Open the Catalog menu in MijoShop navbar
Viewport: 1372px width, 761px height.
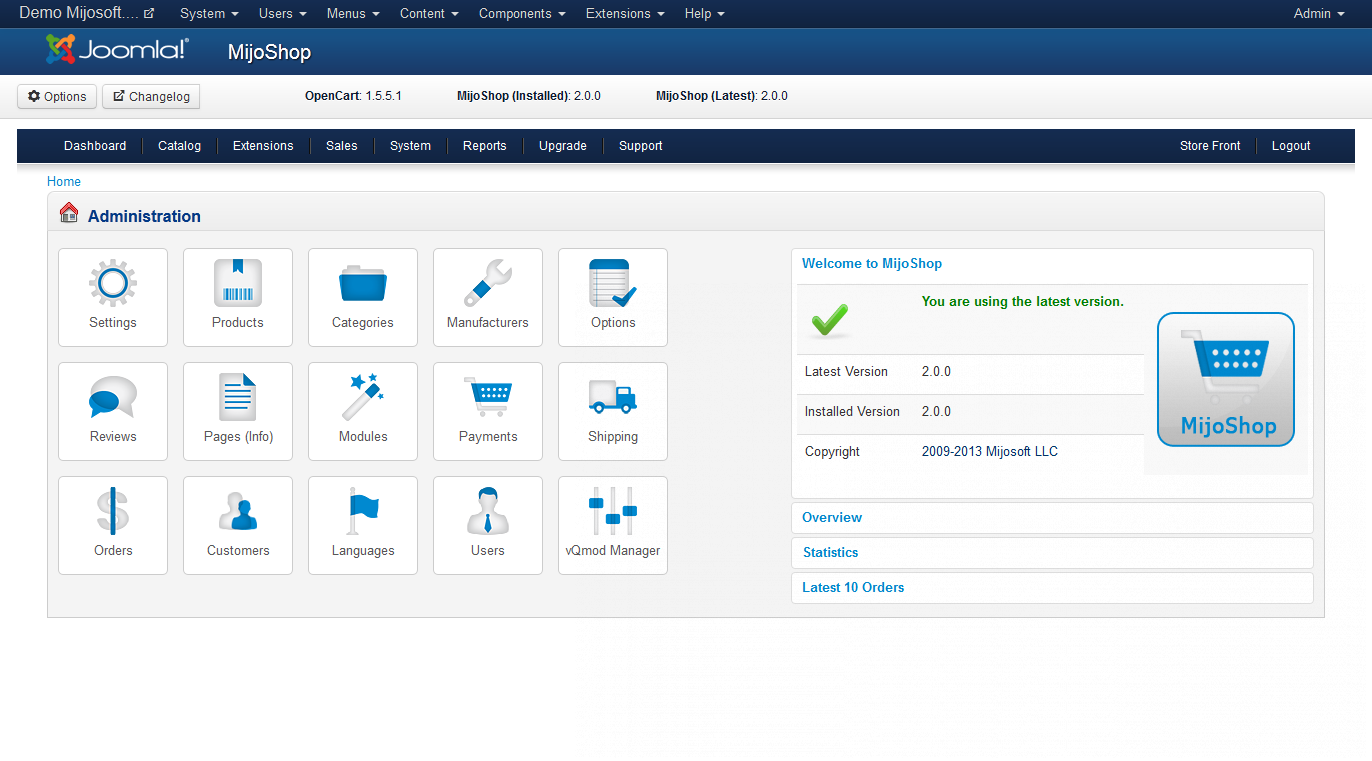pos(180,146)
